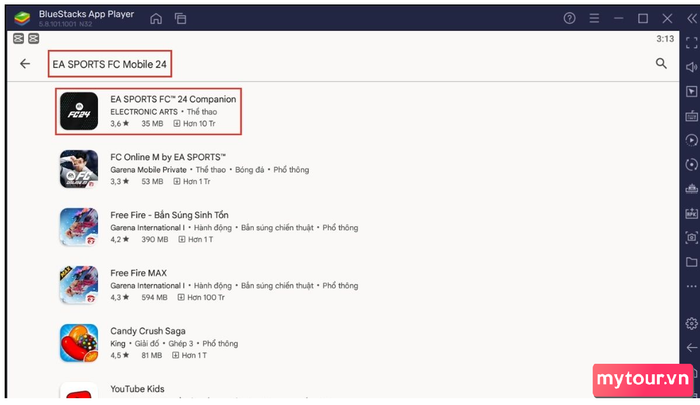Open the BlueStacks help icon
This screenshot has width=700, height=405.
pyautogui.click(x=569, y=18)
